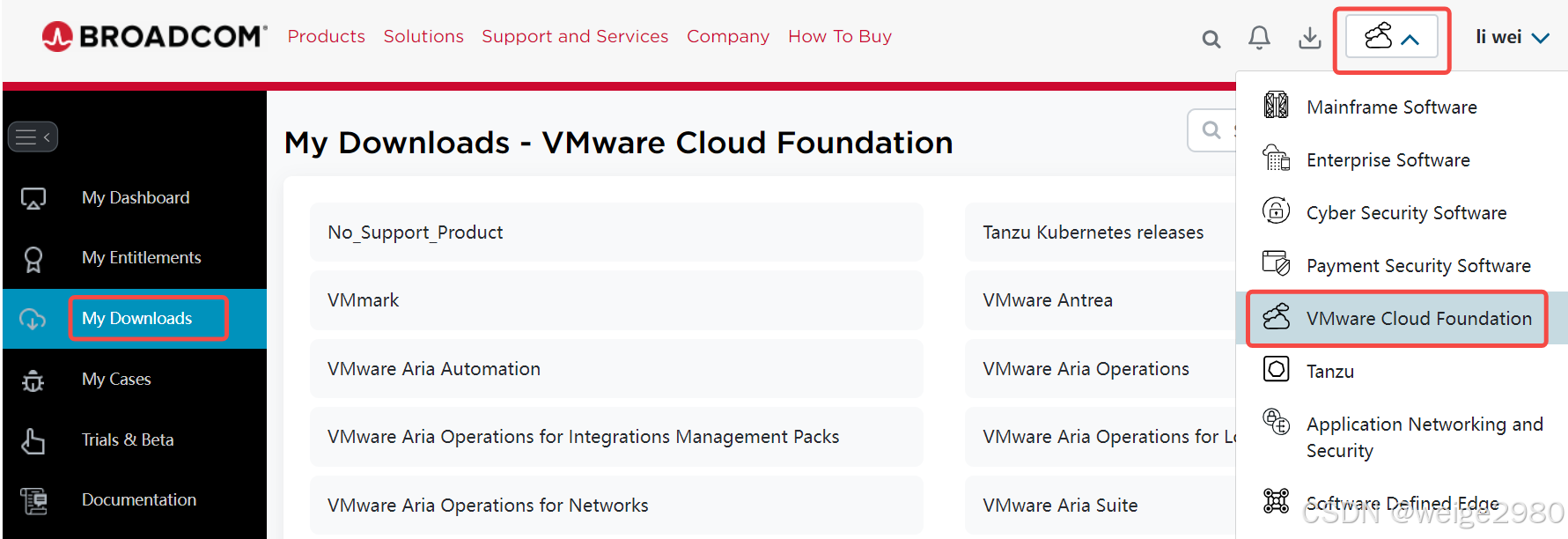Go to My Dashboard
Viewport: 1568px width, 539px height.
click(x=136, y=197)
